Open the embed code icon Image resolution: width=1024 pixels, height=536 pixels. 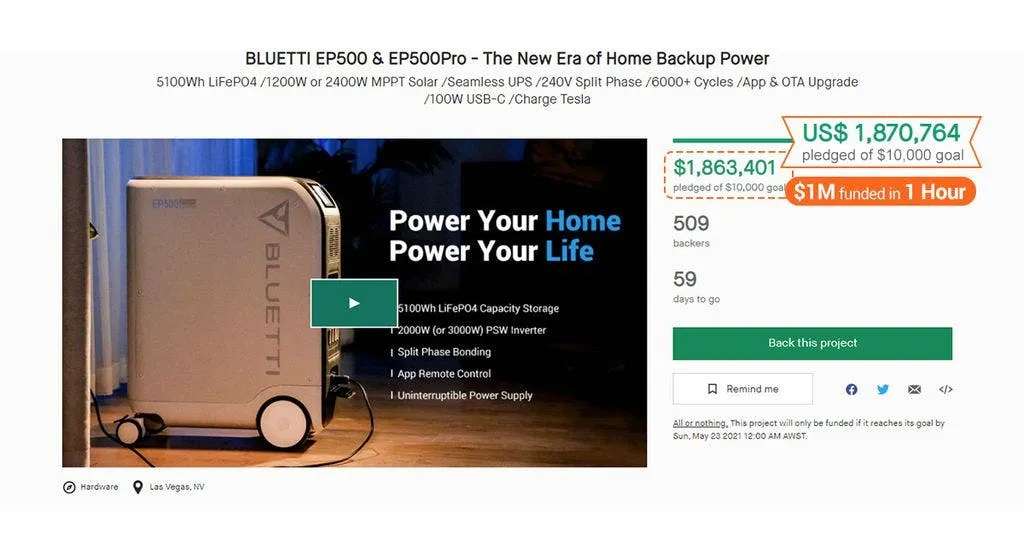pos(945,389)
